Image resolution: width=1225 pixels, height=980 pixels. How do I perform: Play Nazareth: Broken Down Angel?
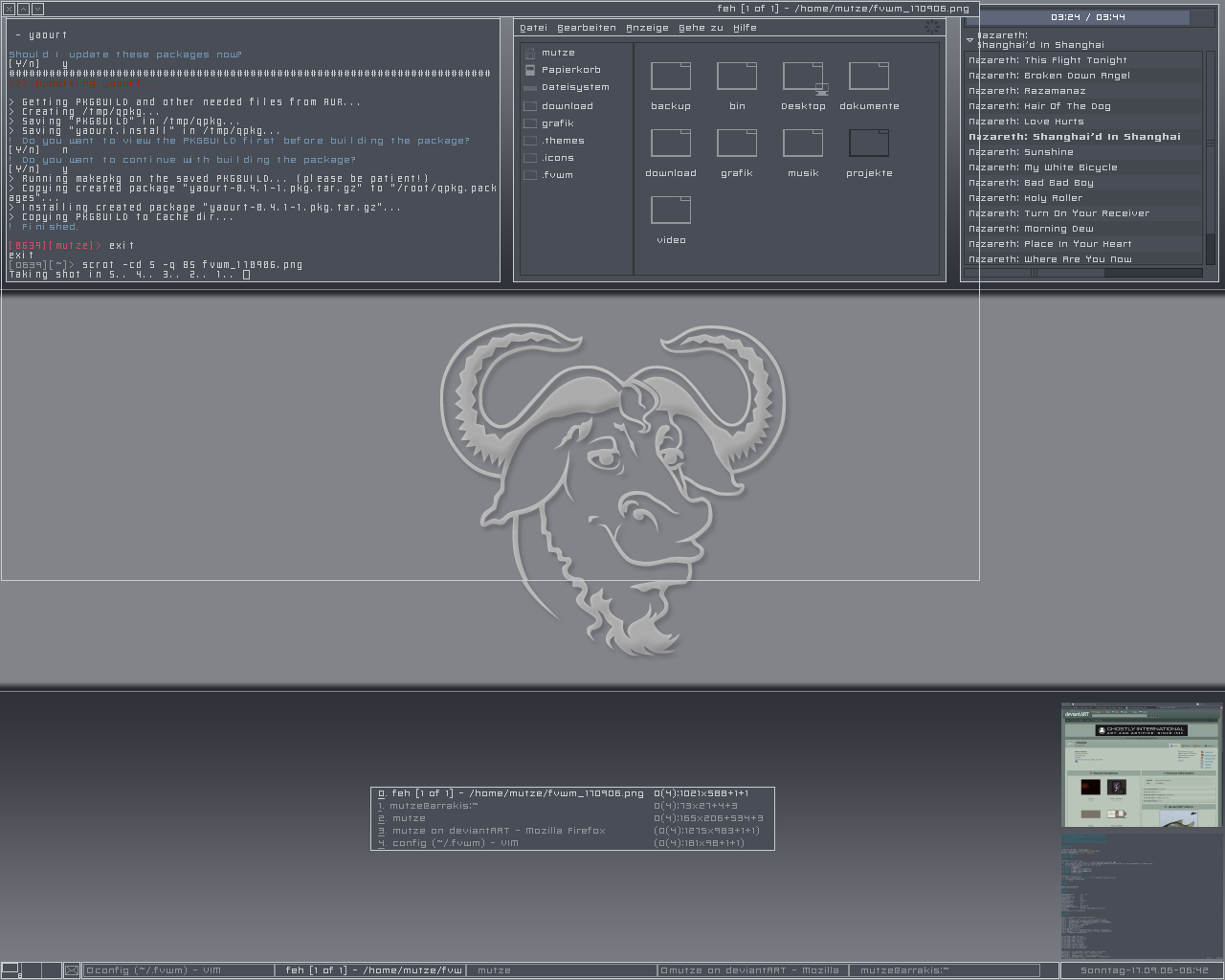(x=1083, y=76)
